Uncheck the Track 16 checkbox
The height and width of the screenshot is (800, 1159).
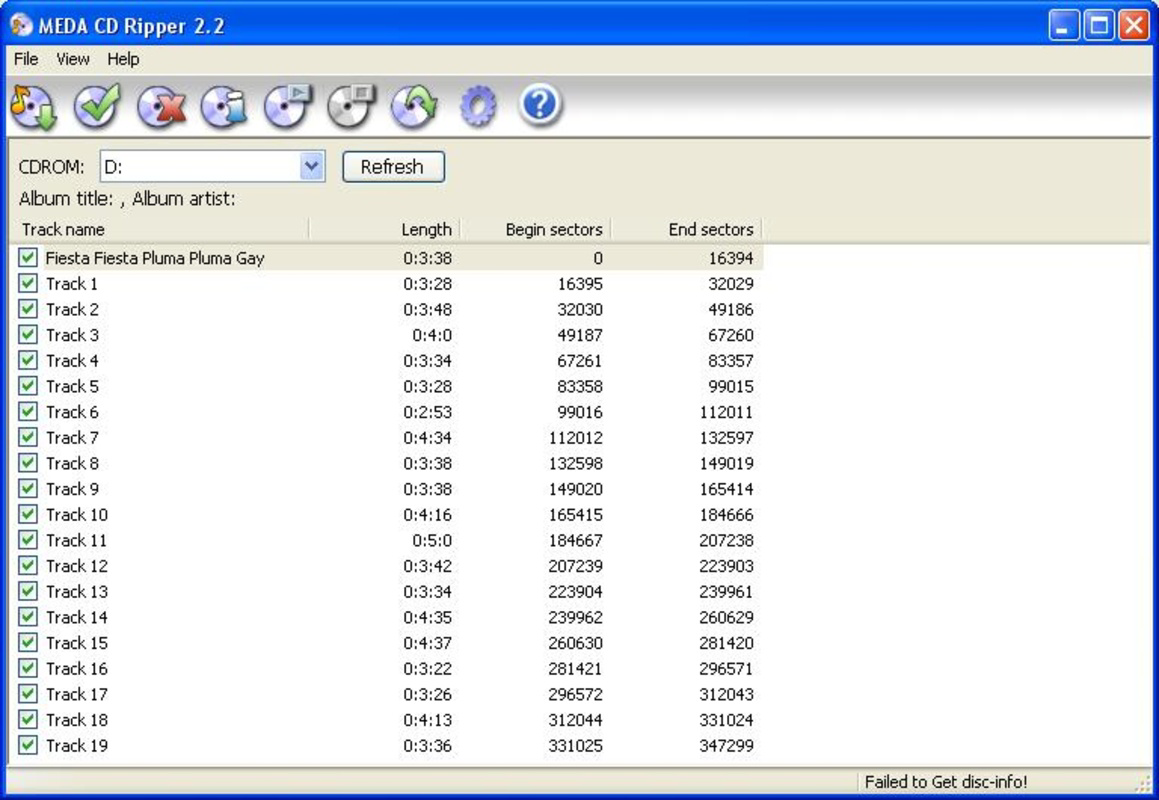(28, 668)
